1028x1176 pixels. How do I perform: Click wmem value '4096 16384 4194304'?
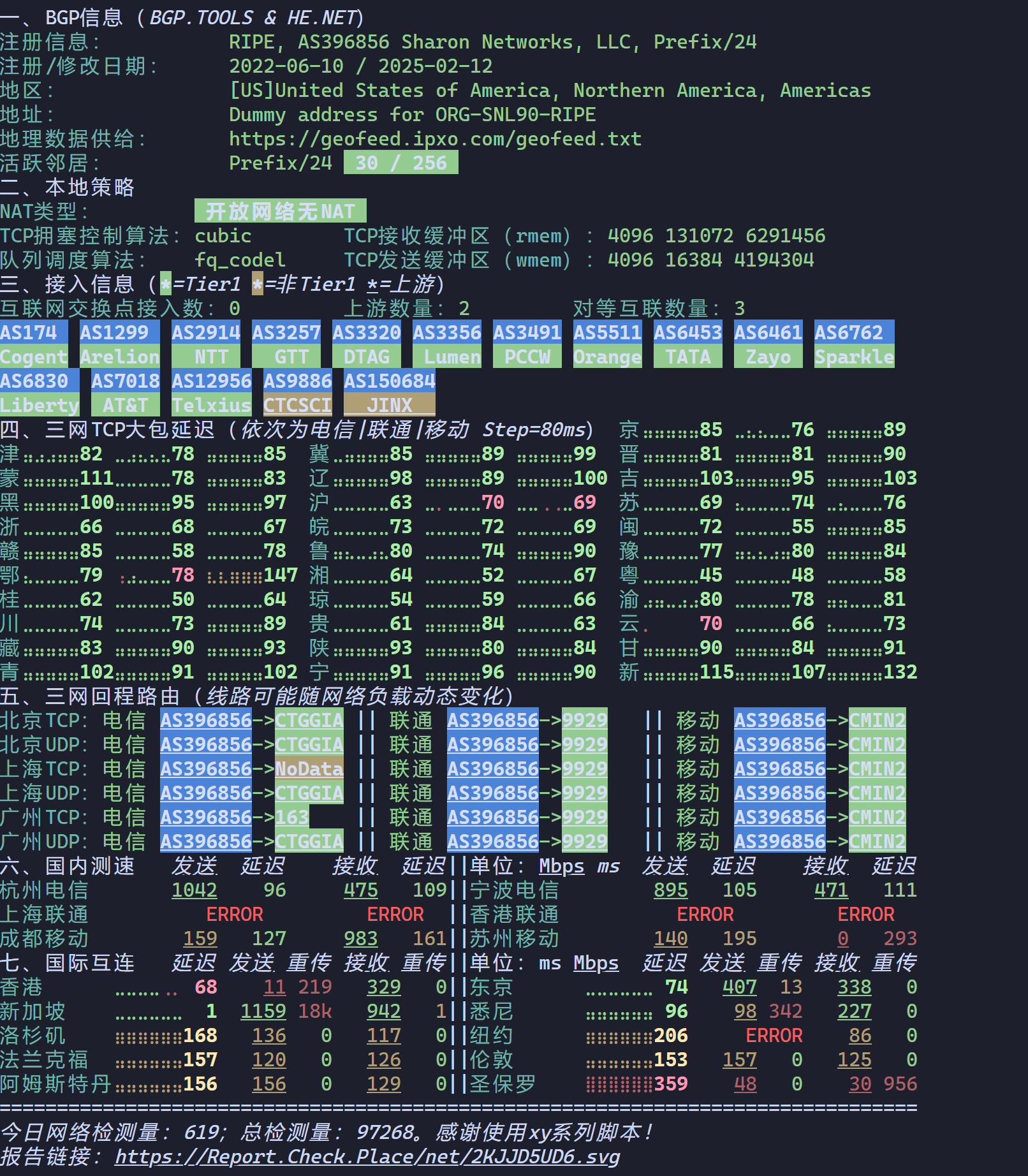point(711,260)
